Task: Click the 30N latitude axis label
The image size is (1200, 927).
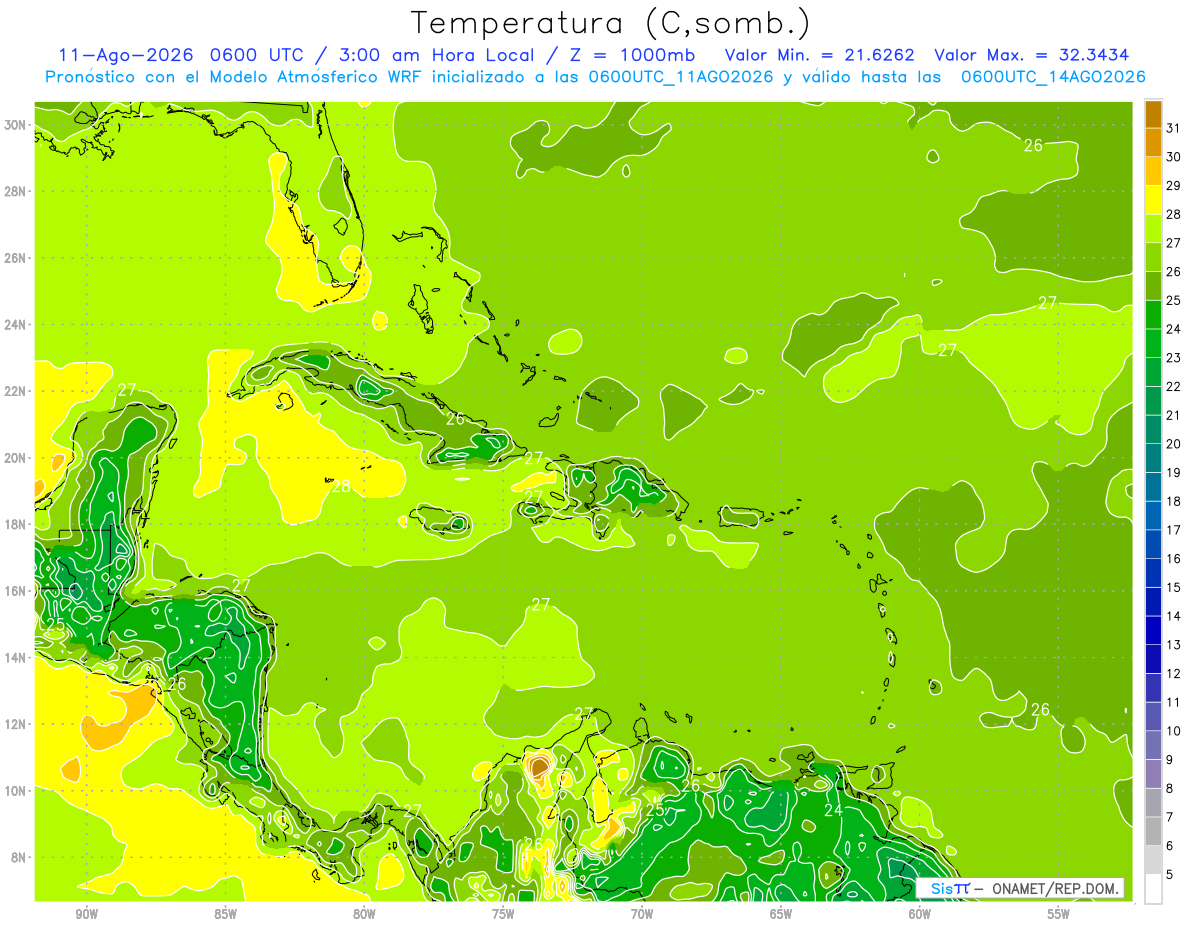Action: click(x=16, y=125)
